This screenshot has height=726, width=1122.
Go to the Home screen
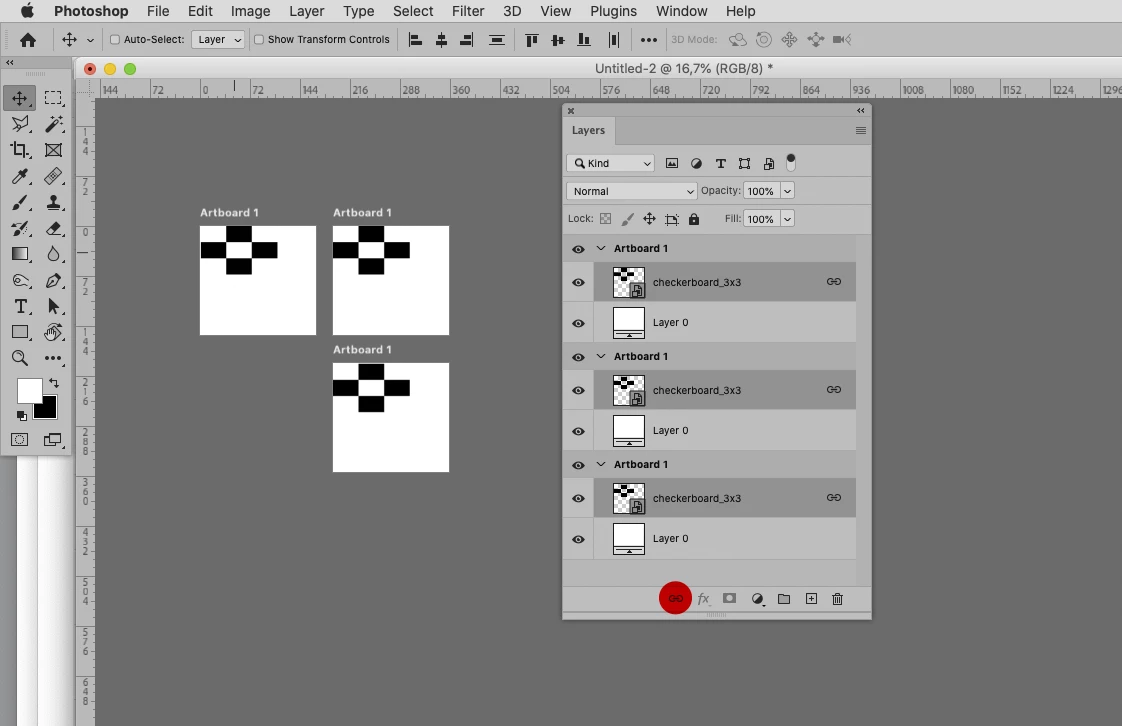point(28,40)
